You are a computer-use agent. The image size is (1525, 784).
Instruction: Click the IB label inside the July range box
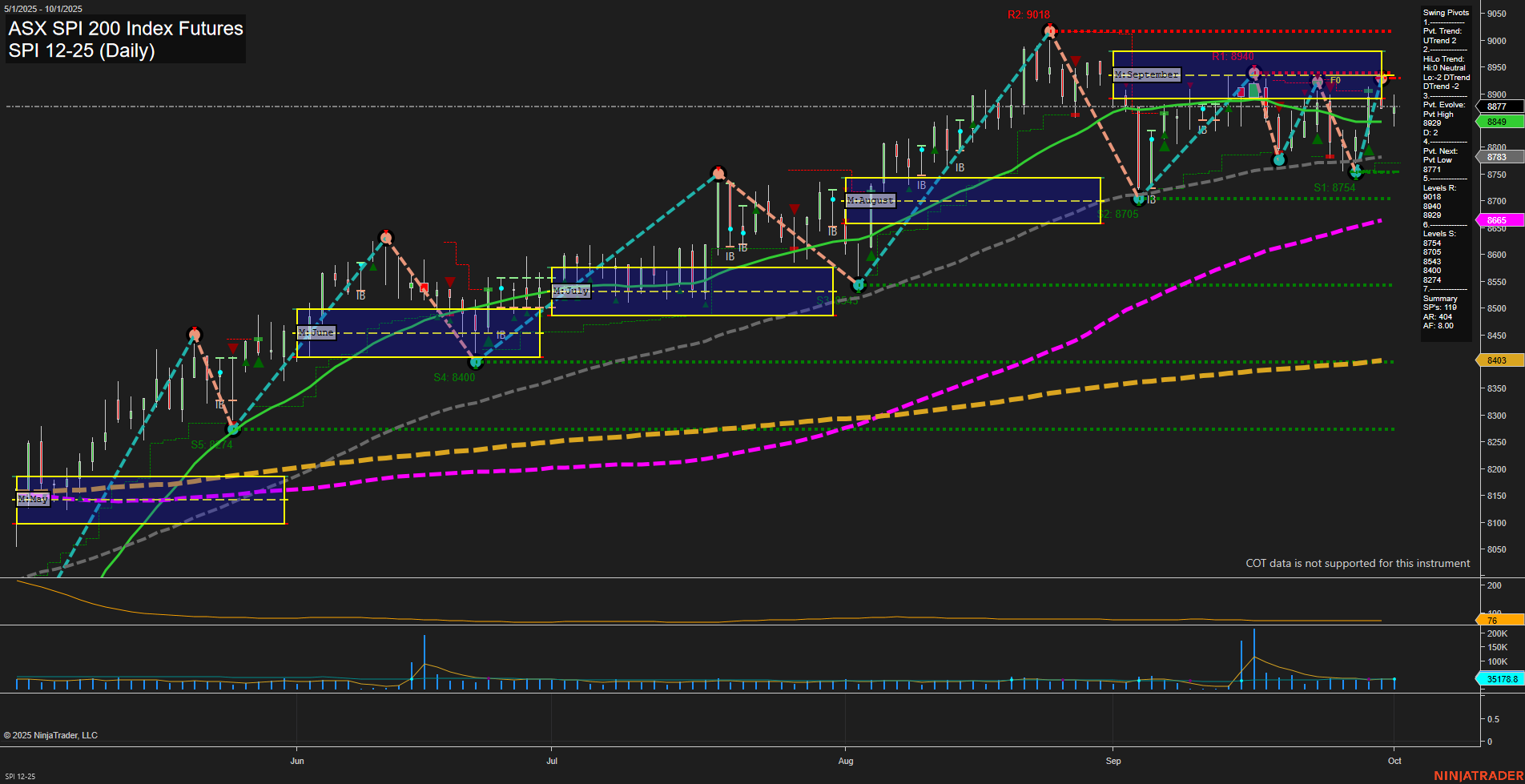click(730, 256)
